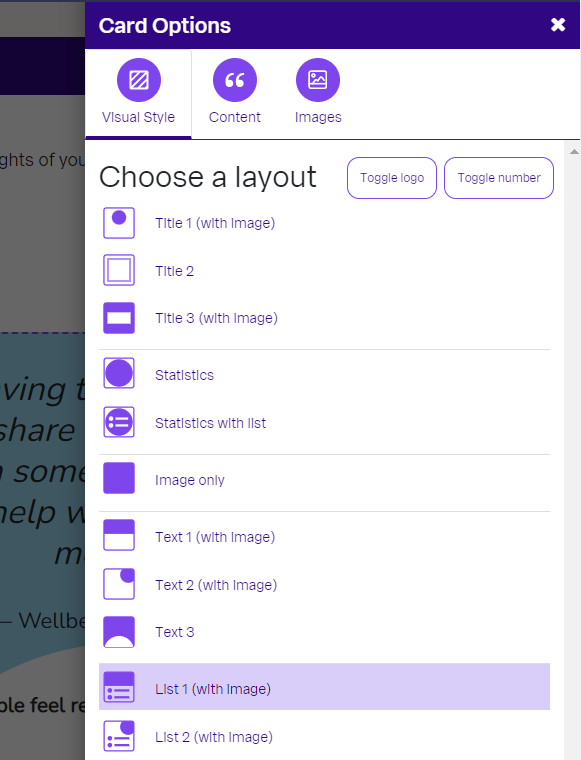Click the Statistics with list label
This screenshot has height=760, width=581.
[x=210, y=423]
